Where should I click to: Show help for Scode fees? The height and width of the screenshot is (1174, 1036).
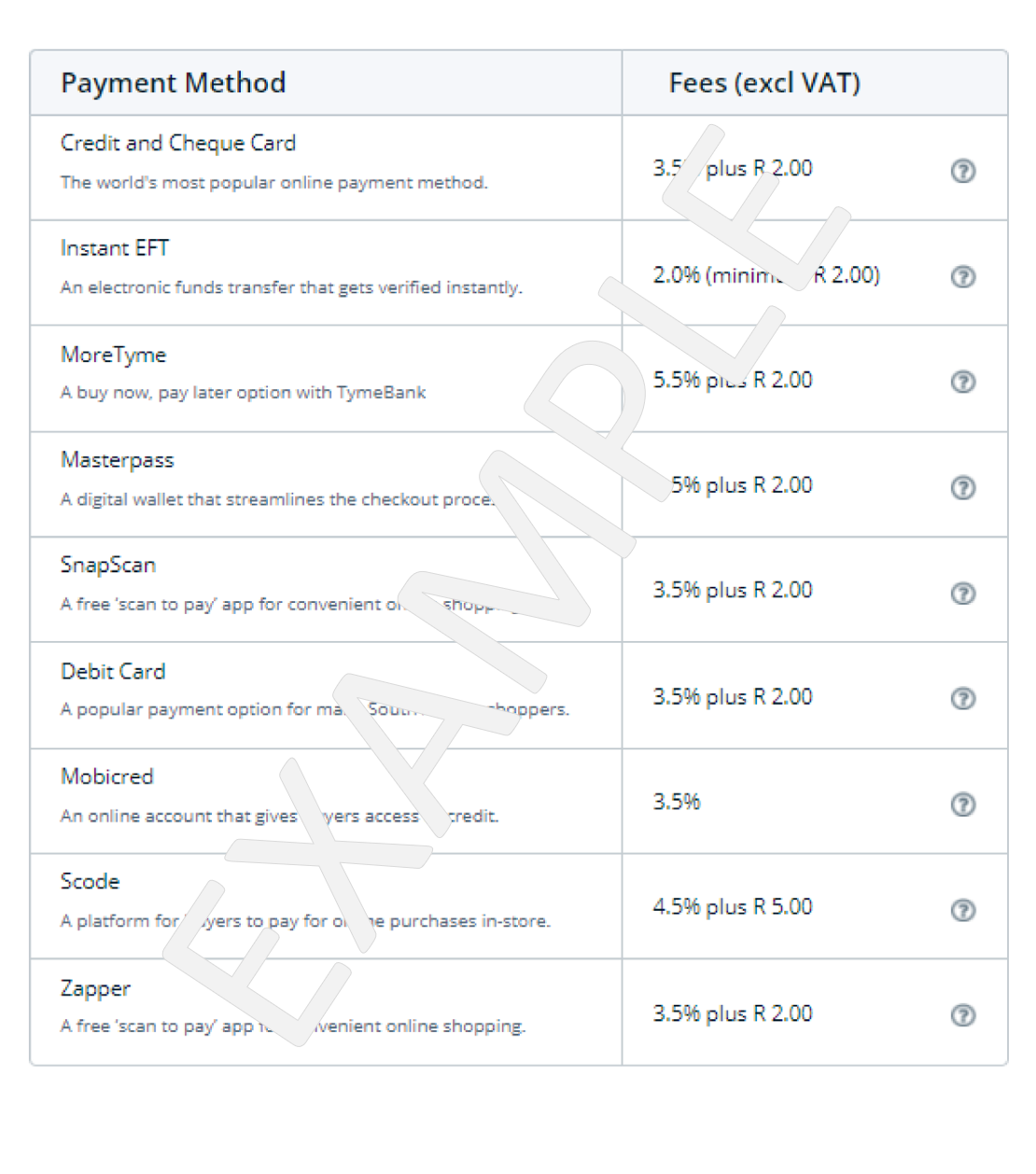(x=962, y=909)
